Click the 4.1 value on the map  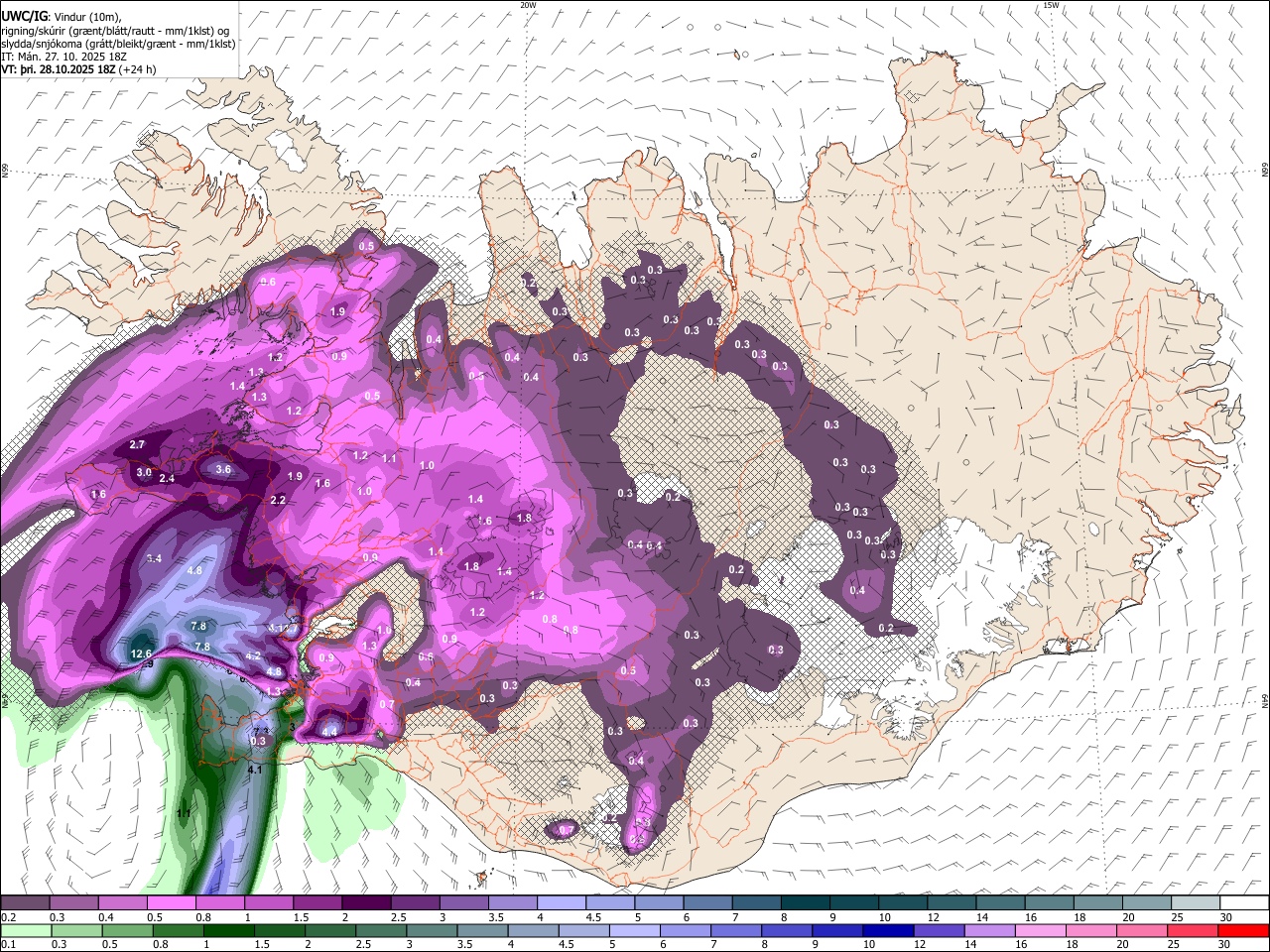pos(255,770)
